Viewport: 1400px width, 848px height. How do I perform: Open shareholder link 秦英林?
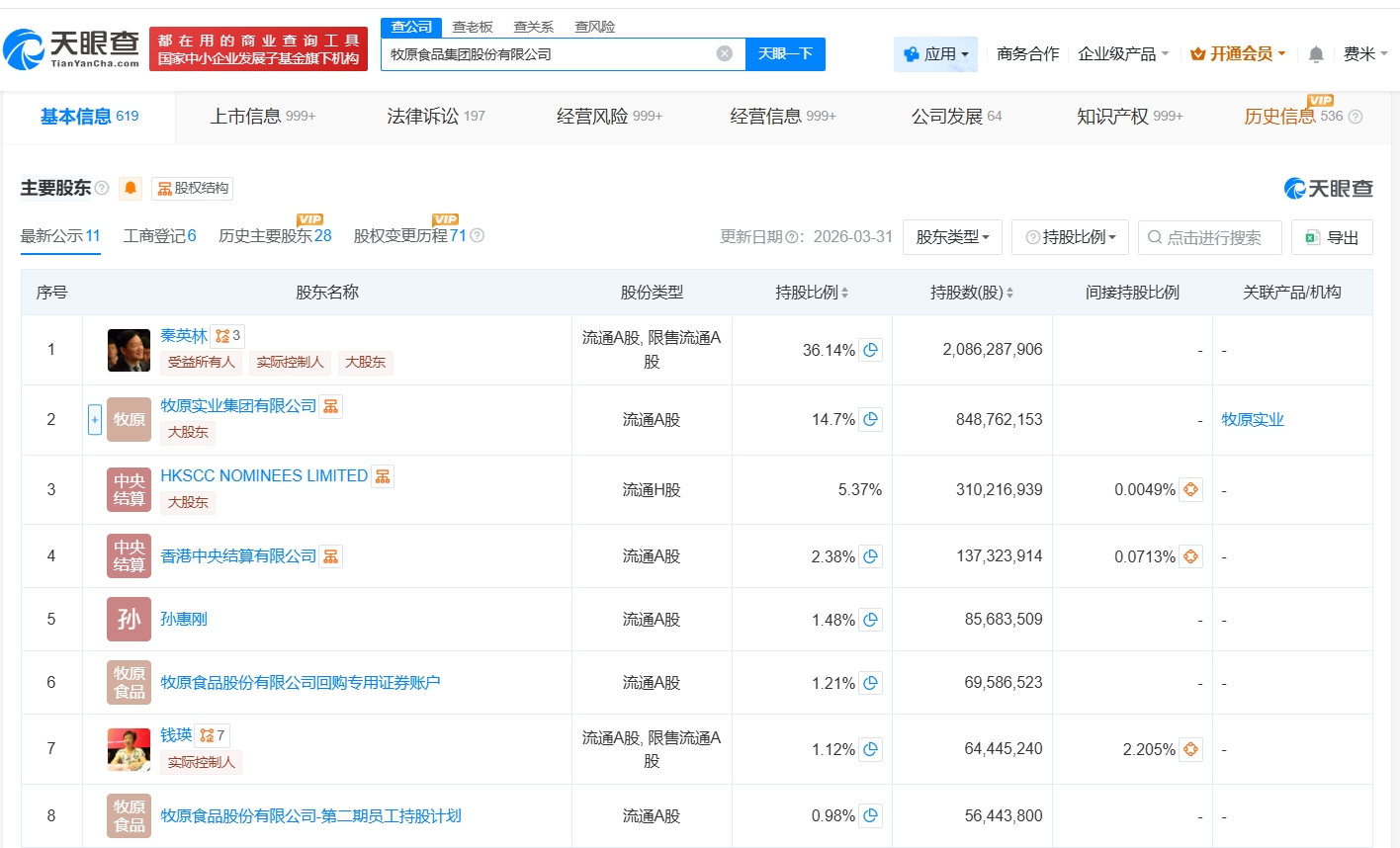point(184,336)
